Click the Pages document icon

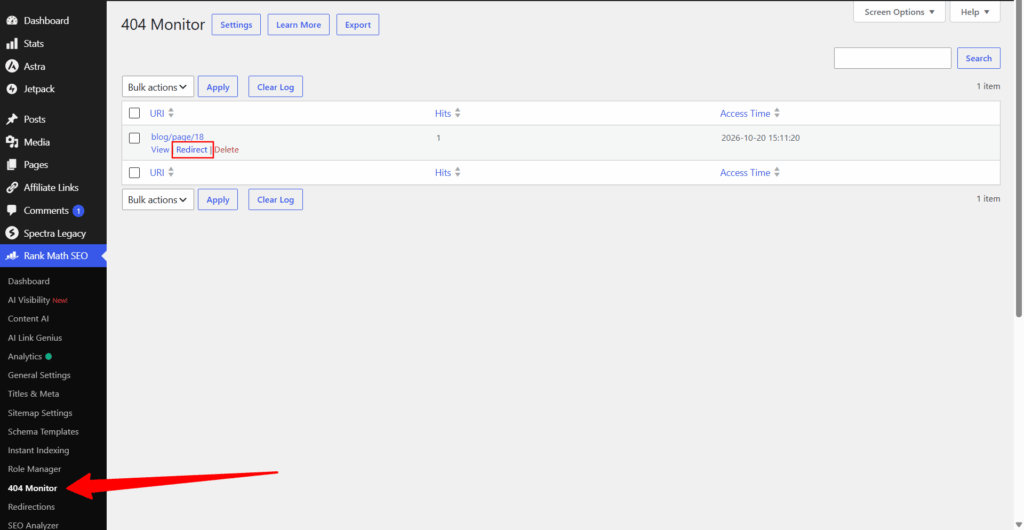[x=12, y=165]
